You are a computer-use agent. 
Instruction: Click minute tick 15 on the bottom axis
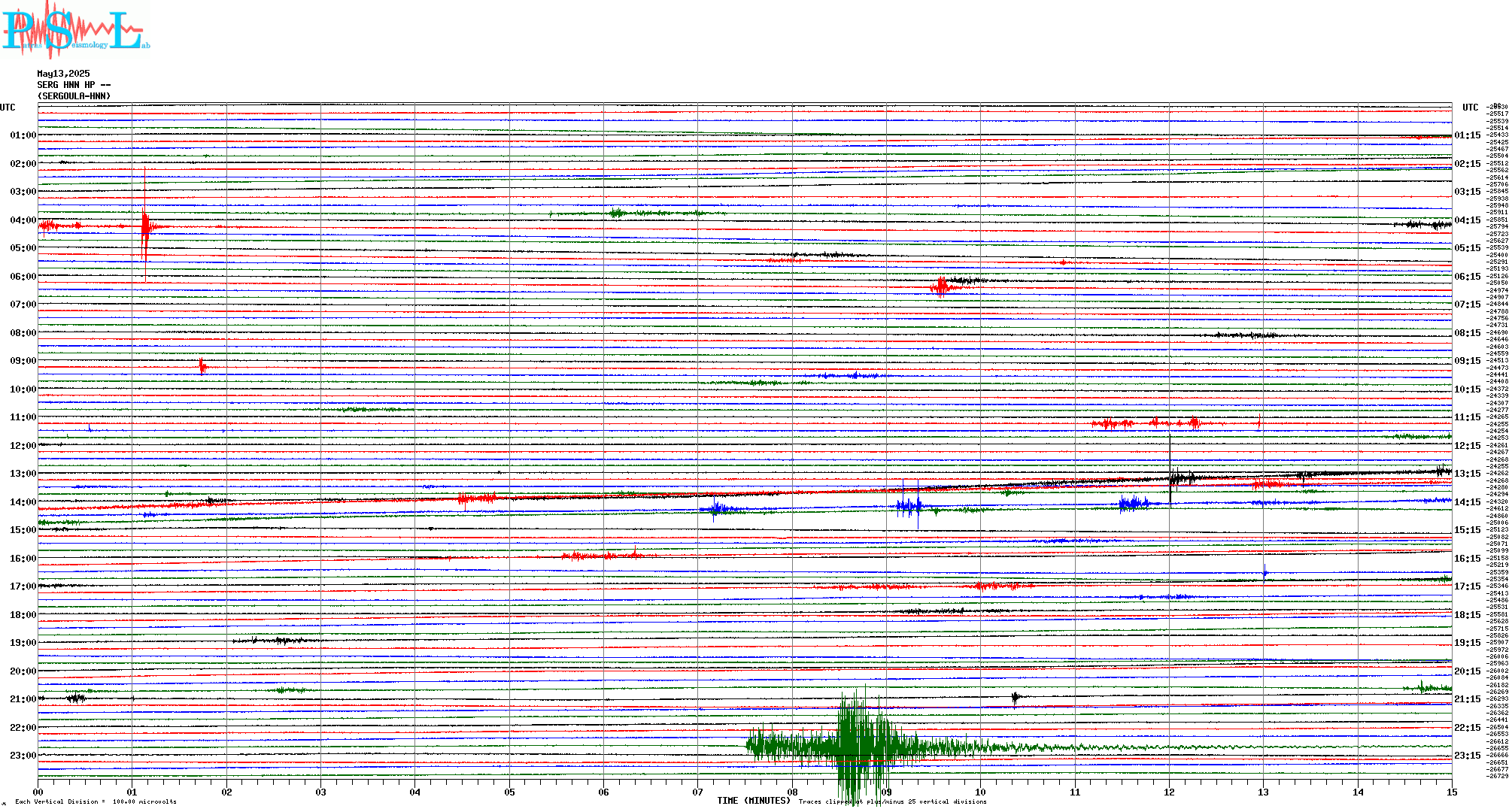click(x=1452, y=792)
